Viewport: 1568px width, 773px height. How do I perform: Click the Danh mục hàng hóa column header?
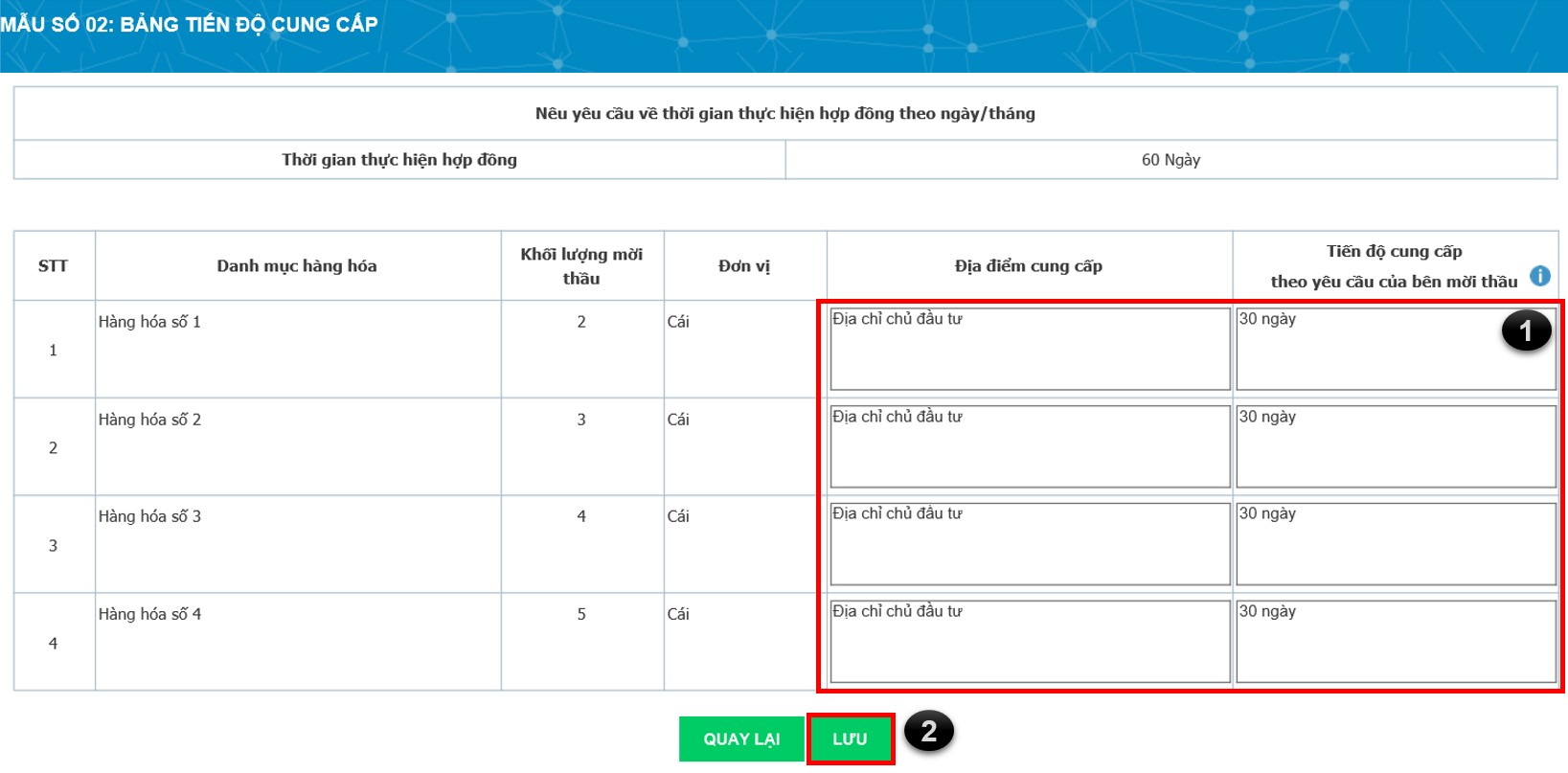297,266
